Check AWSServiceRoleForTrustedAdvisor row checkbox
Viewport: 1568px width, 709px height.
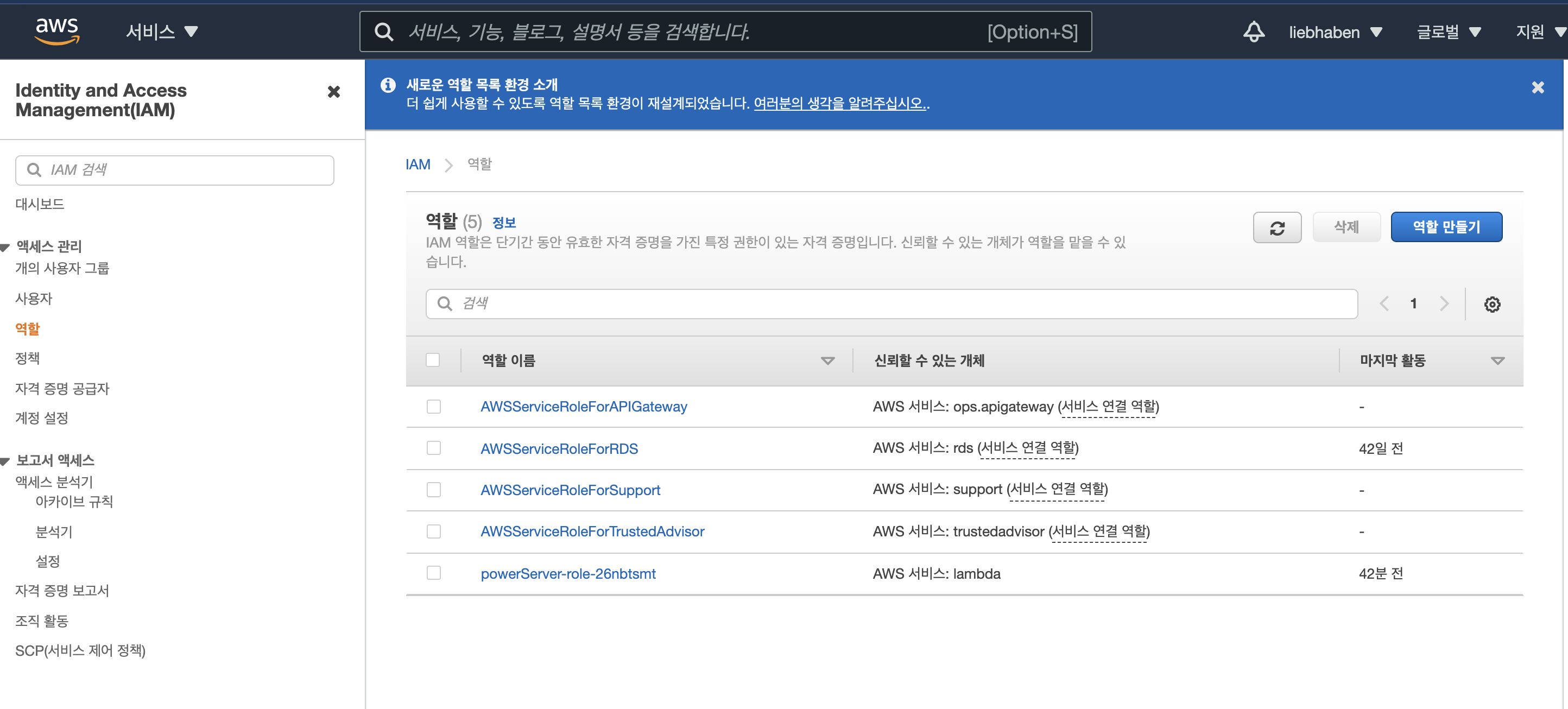click(433, 532)
